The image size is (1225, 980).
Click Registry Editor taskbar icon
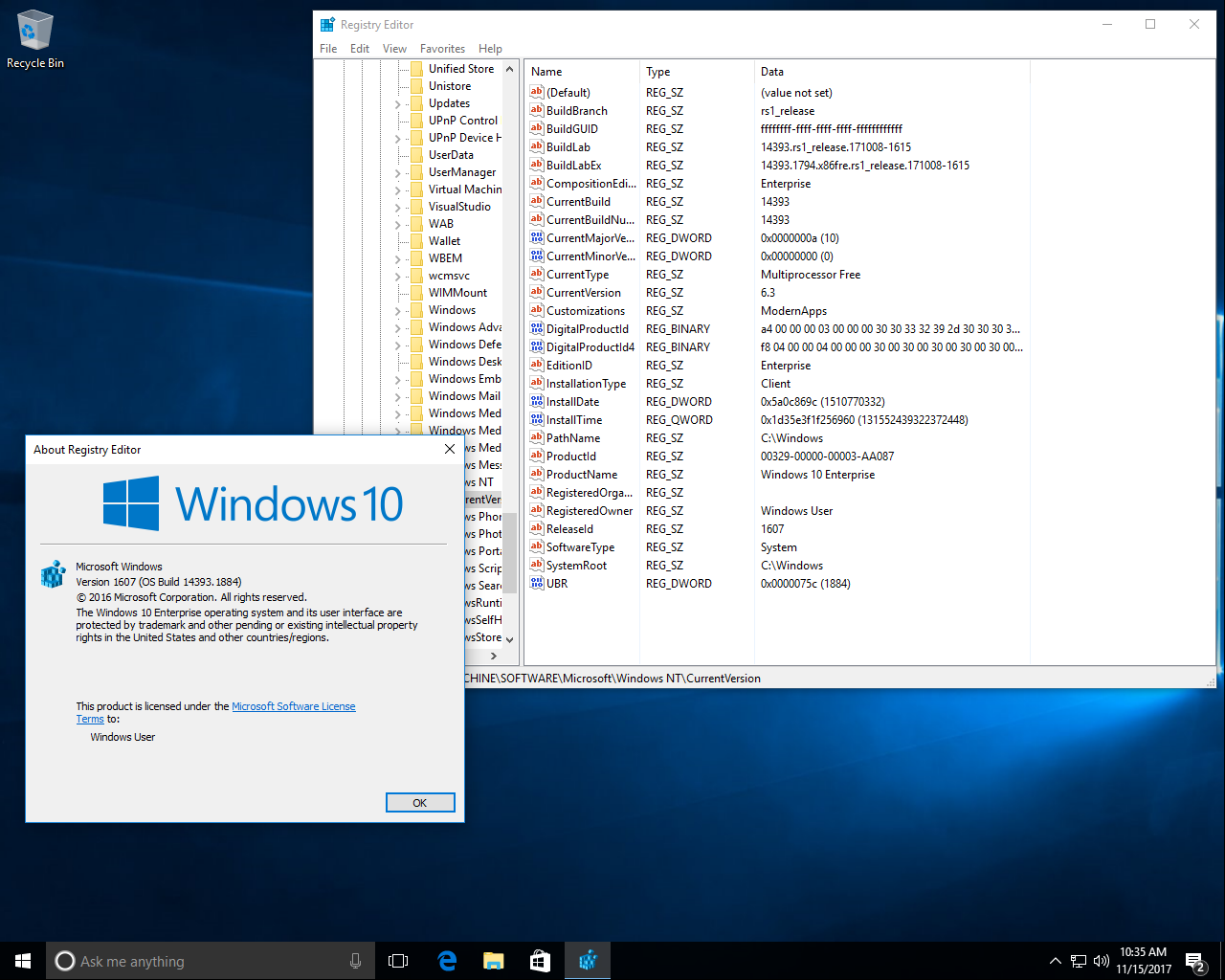click(x=588, y=961)
